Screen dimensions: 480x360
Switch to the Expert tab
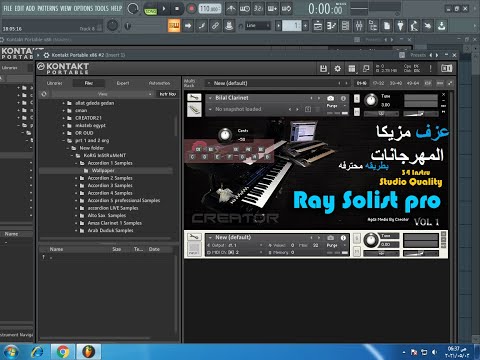coord(123,83)
